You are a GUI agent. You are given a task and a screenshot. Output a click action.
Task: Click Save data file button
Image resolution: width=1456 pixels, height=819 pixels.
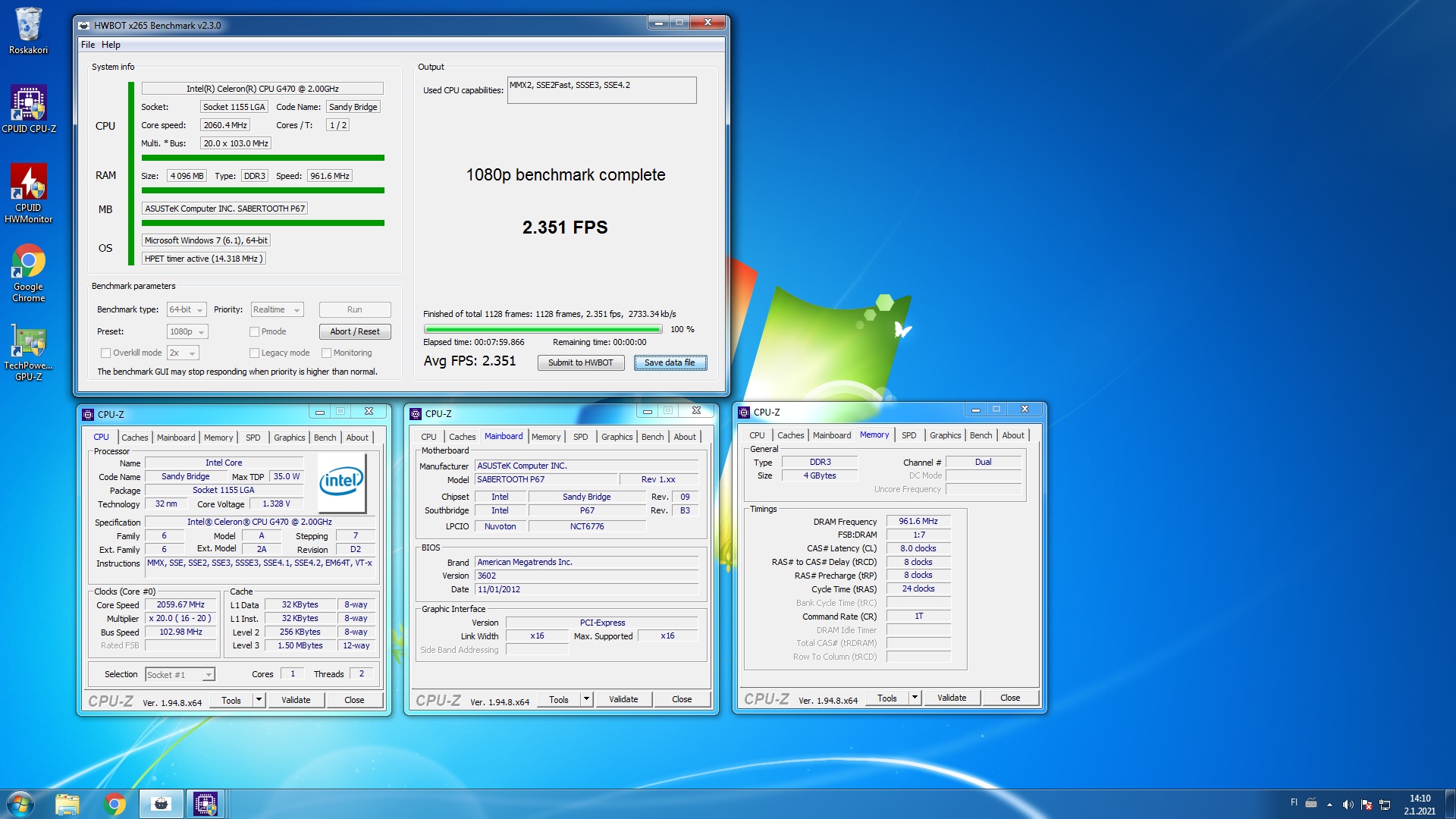[x=670, y=362]
